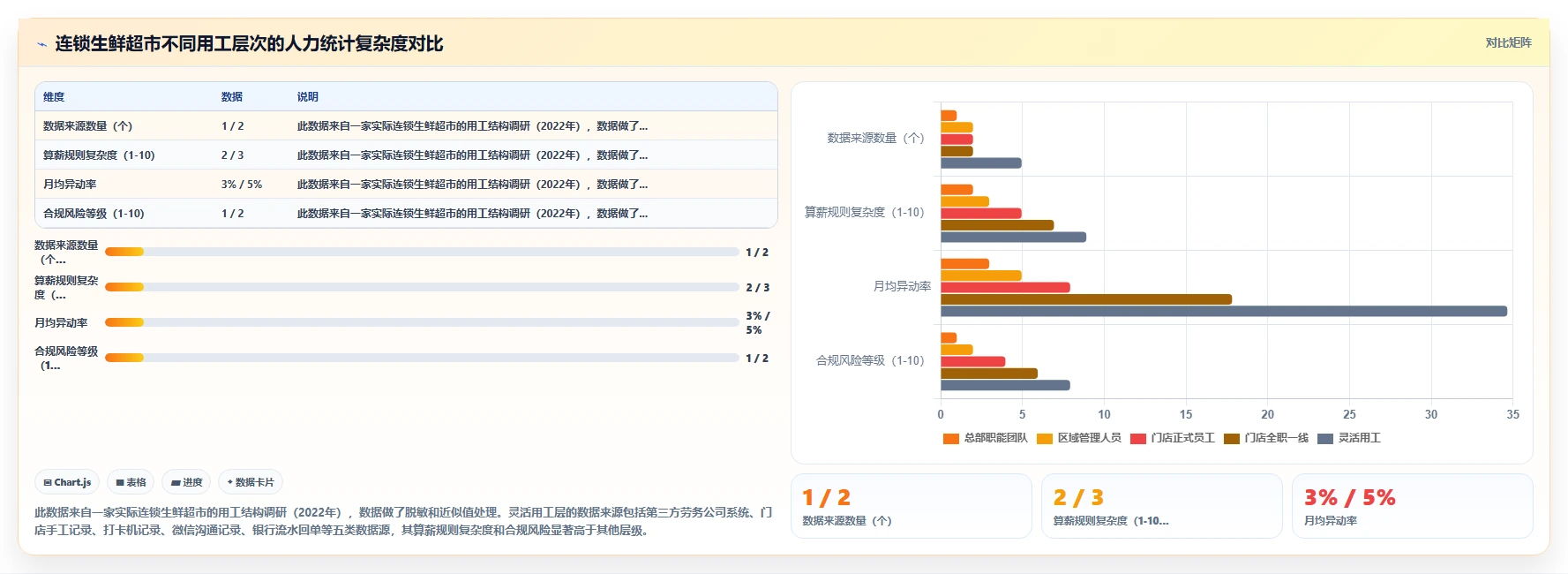Click the 合规风险等级 progress bar

422,358
